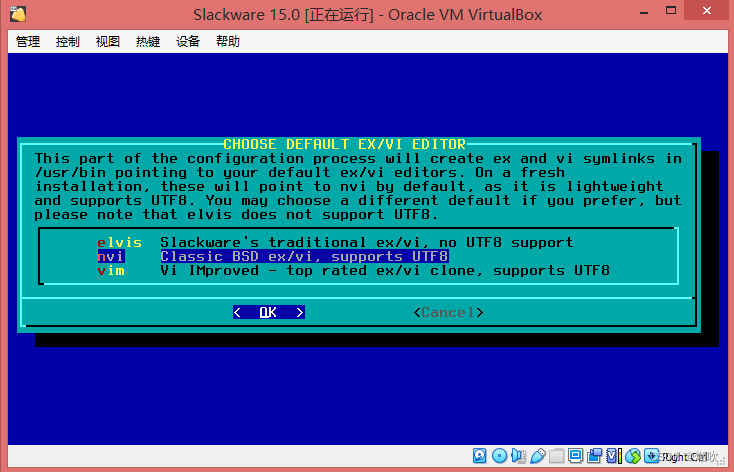This screenshot has width=734, height=472.
Task: Open the 热键 menu
Action: pyautogui.click(x=148, y=42)
